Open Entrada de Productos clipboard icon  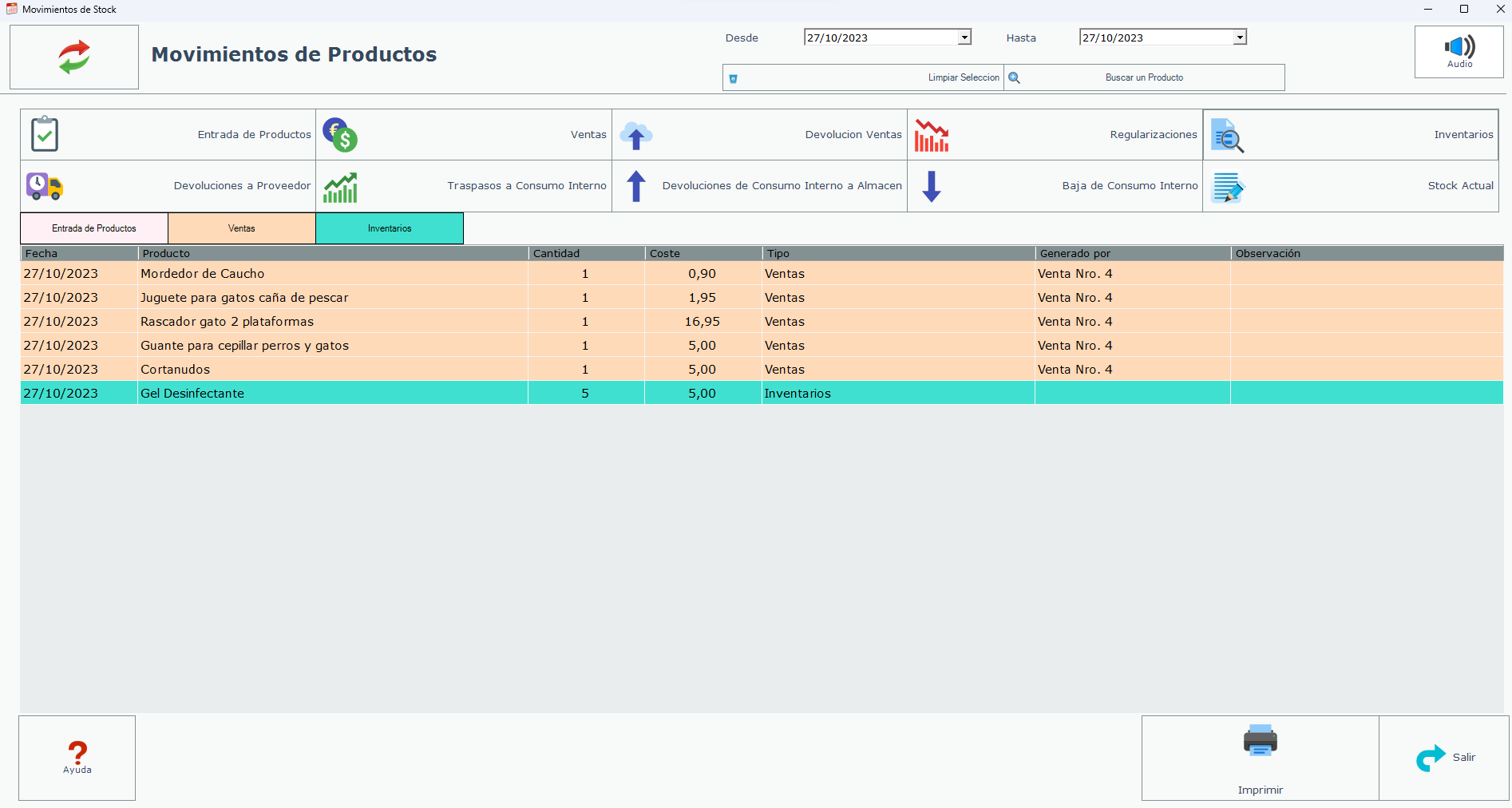point(45,134)
